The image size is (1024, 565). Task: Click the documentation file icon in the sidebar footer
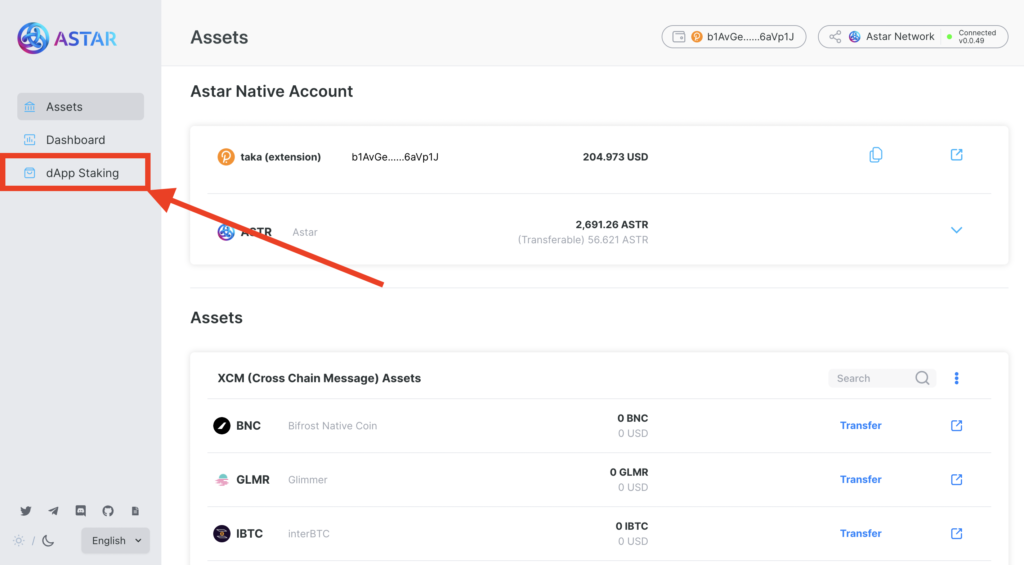(x=135, y=511)
